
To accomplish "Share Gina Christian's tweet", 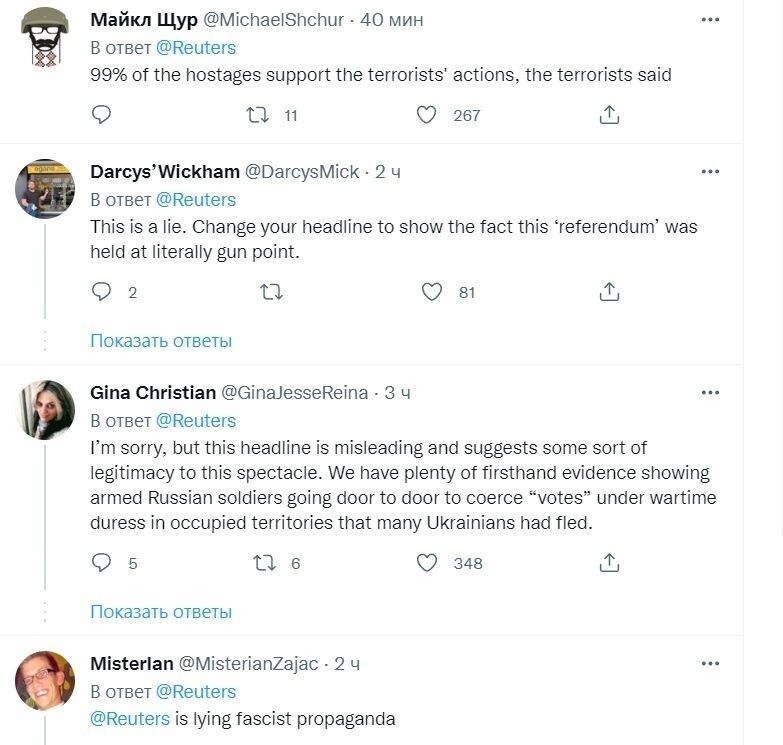I will click(x=609, y=563).
